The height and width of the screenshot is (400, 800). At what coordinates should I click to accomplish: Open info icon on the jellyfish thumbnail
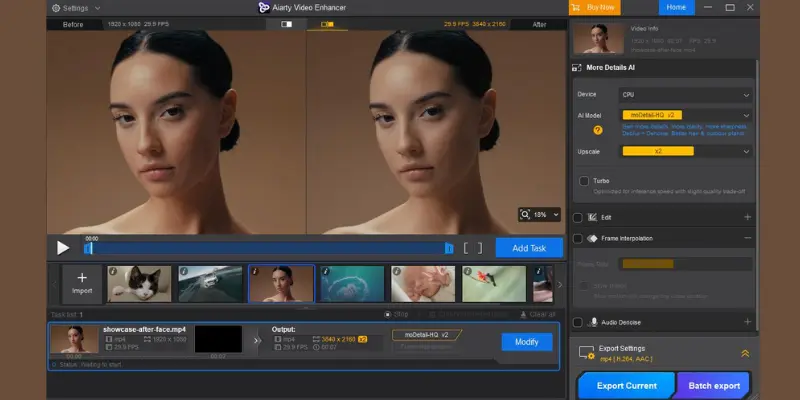pos(326,271)
